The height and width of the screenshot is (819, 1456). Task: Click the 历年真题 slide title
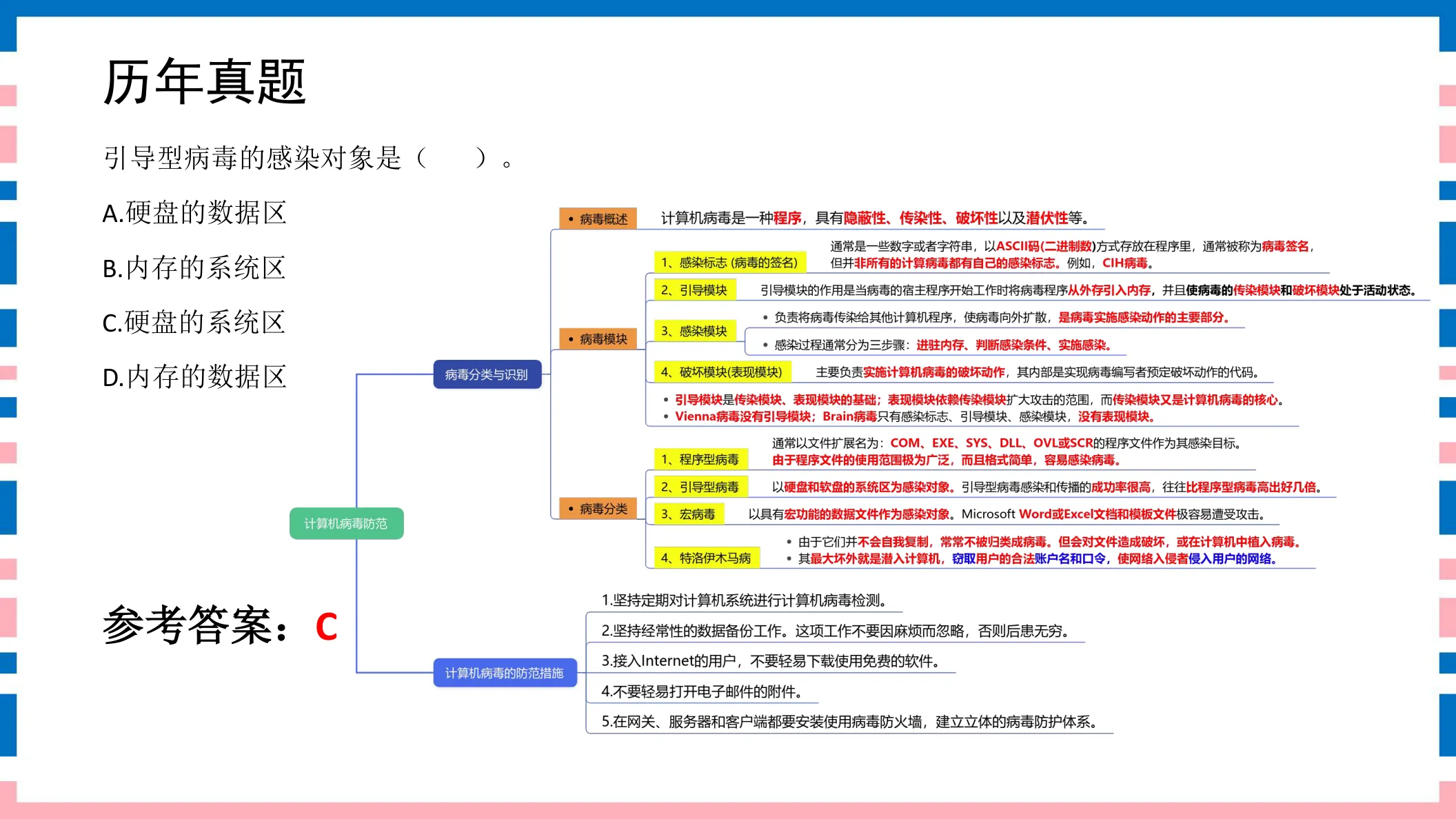[205, 82]
